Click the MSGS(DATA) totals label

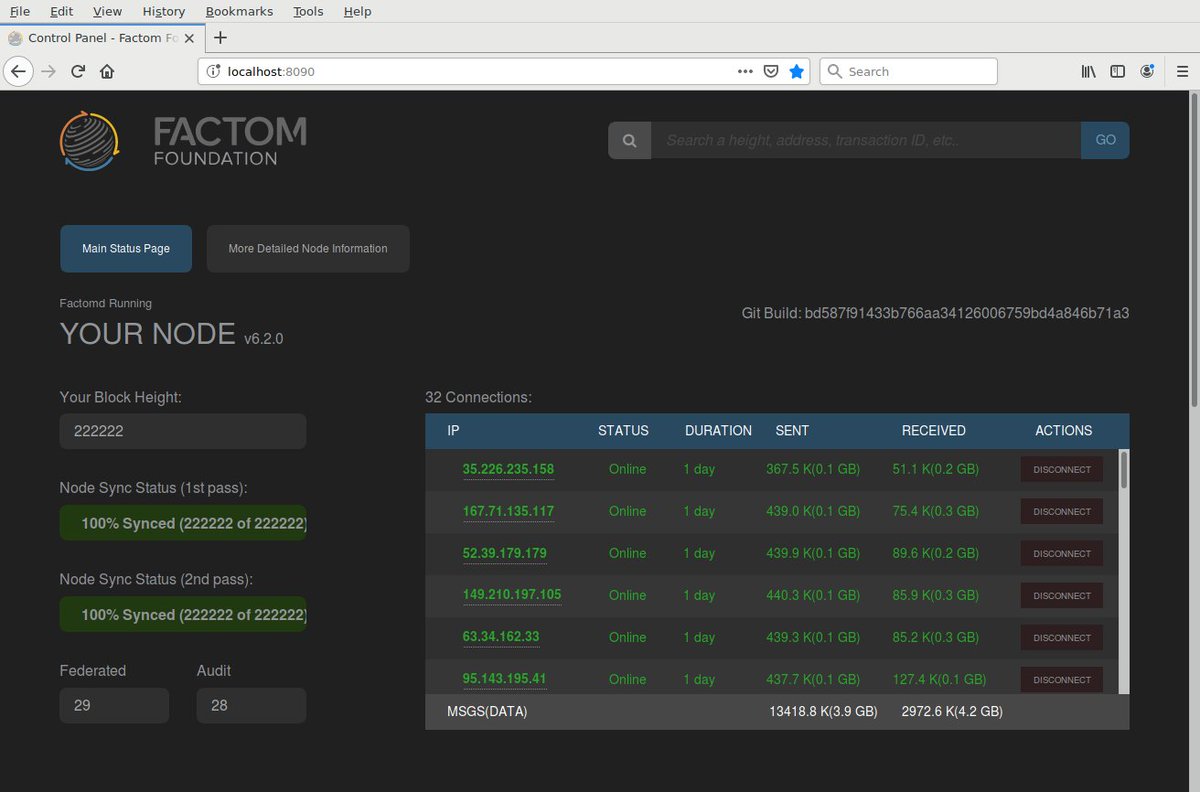pyautogui.click(x=487, y=712)
